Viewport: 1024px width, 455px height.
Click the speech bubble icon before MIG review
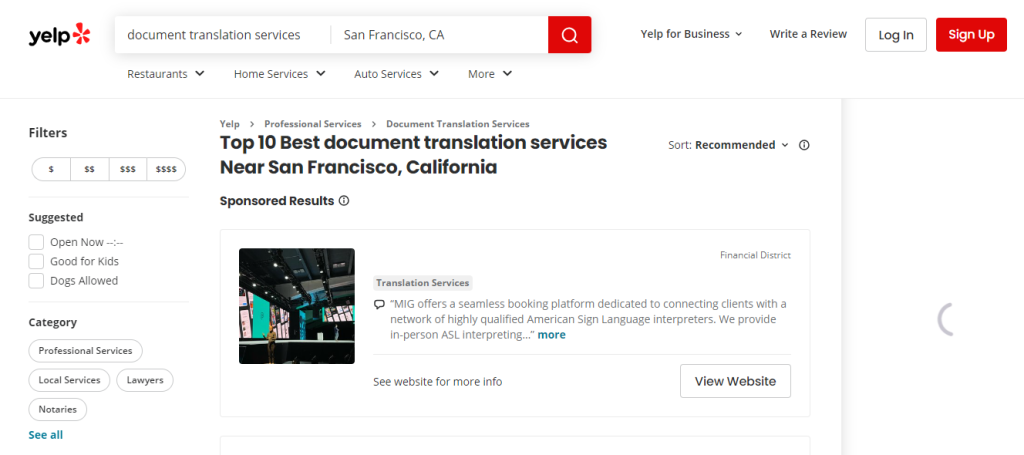pyautogui.click(x=379, y=304)
